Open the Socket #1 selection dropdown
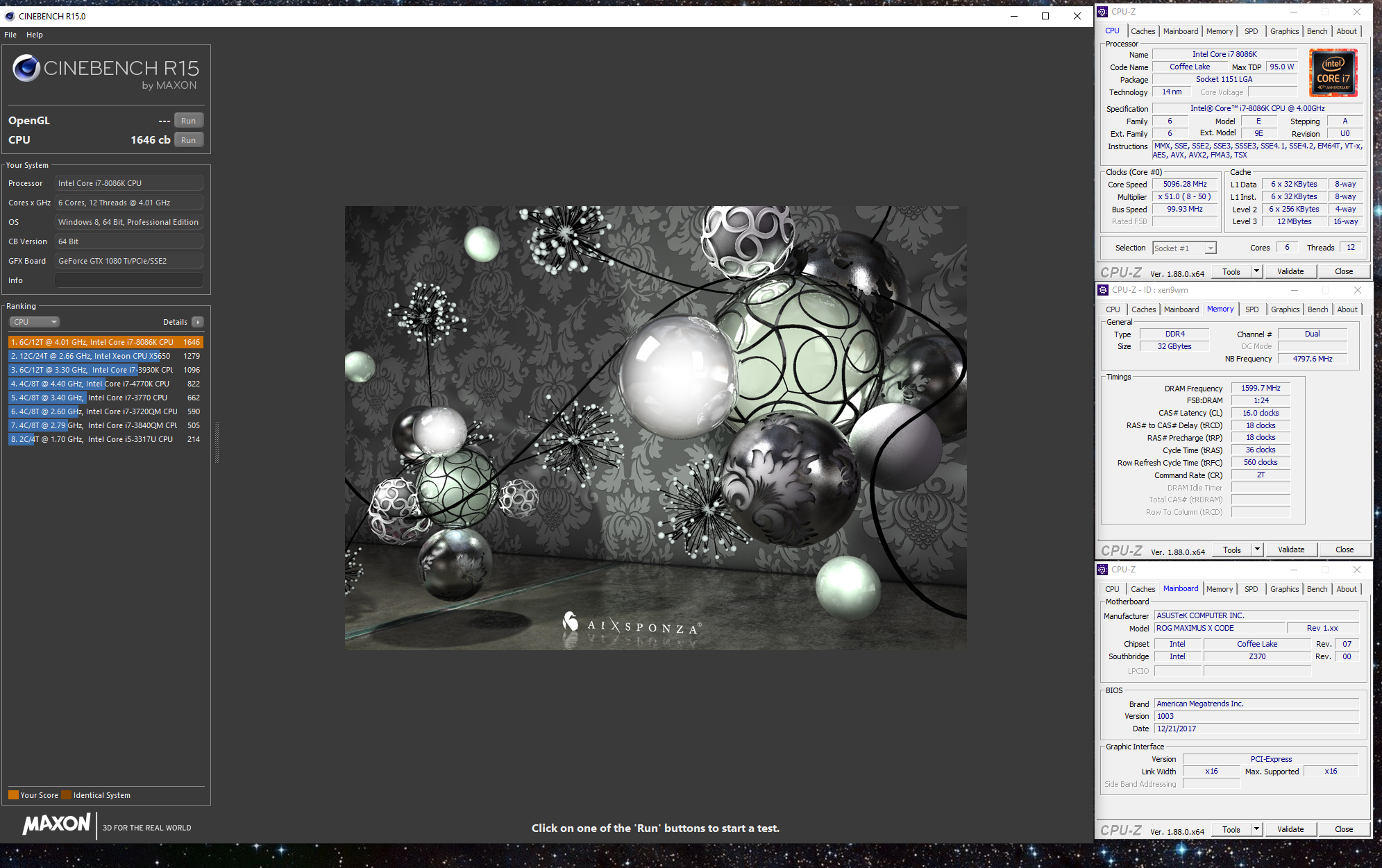Screen dimensions: 1382x868 click(x=1184, y=248)
